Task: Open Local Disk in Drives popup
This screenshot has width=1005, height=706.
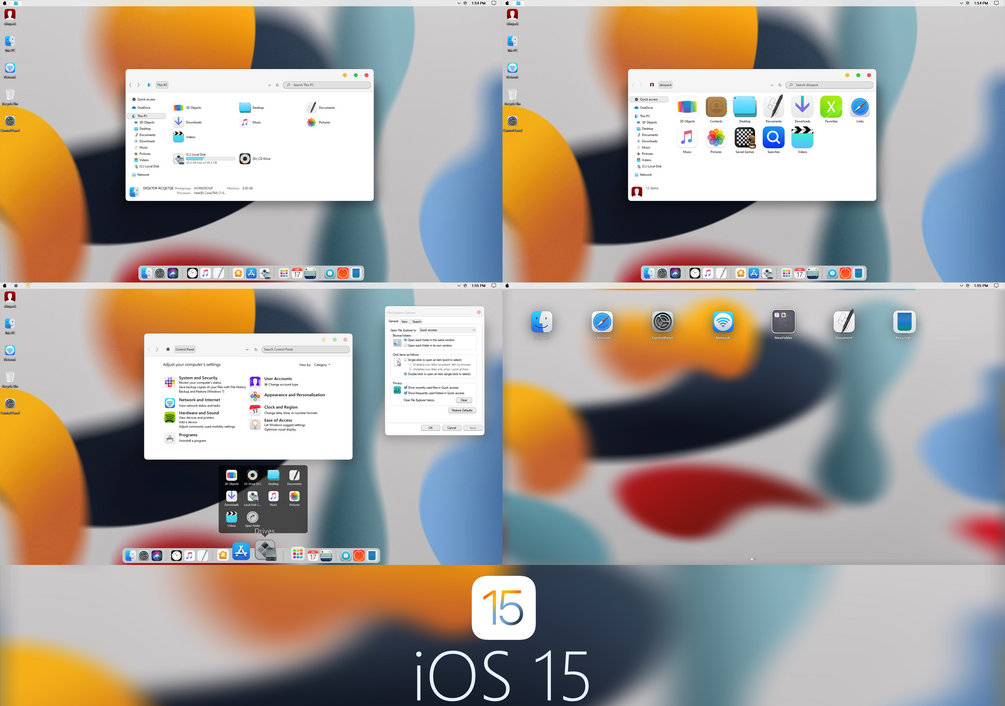Action: pos(253,498)
